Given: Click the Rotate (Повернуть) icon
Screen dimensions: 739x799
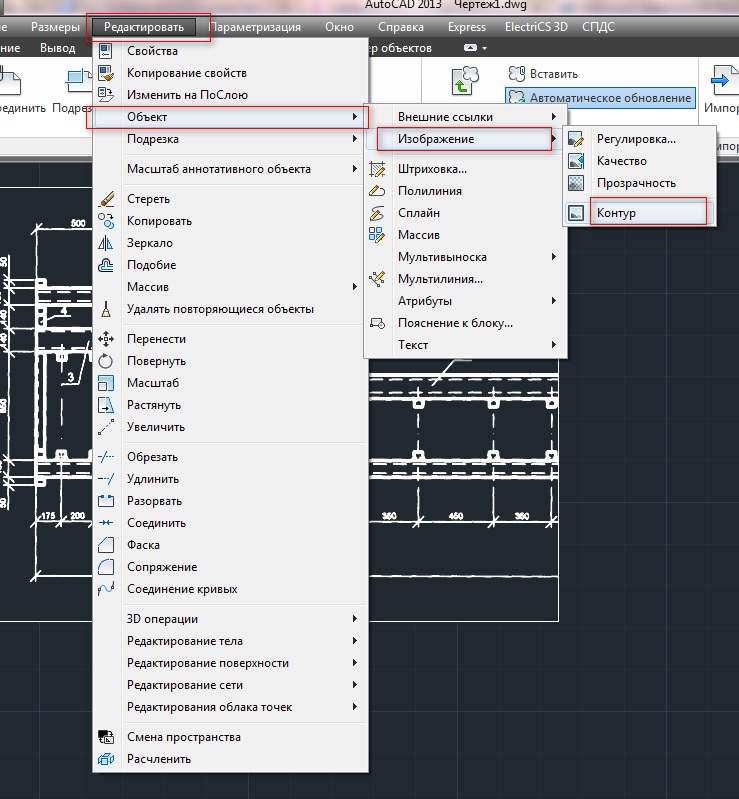Looking at the screenshot, I should coord(107,361).
